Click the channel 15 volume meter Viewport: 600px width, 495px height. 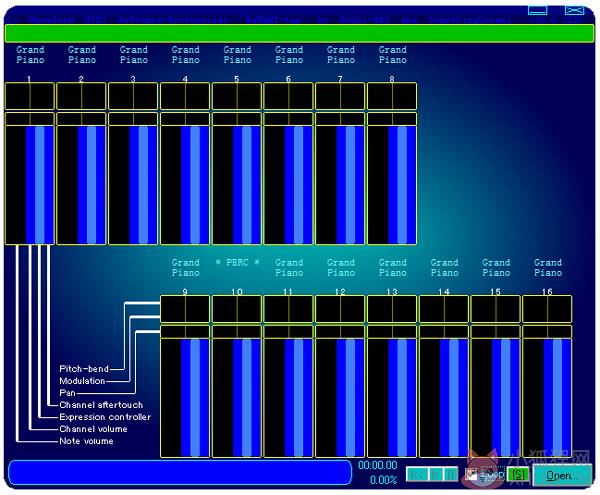496,398
